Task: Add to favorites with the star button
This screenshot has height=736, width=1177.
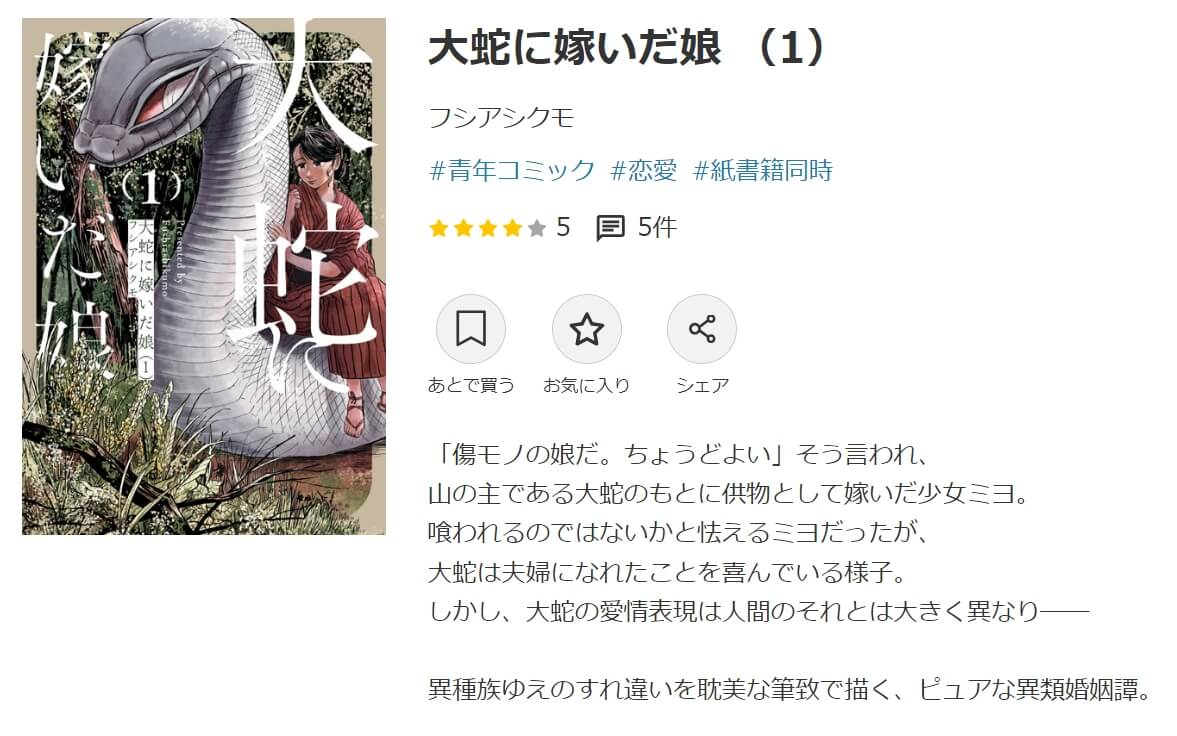Action: [x=586, y=329]
